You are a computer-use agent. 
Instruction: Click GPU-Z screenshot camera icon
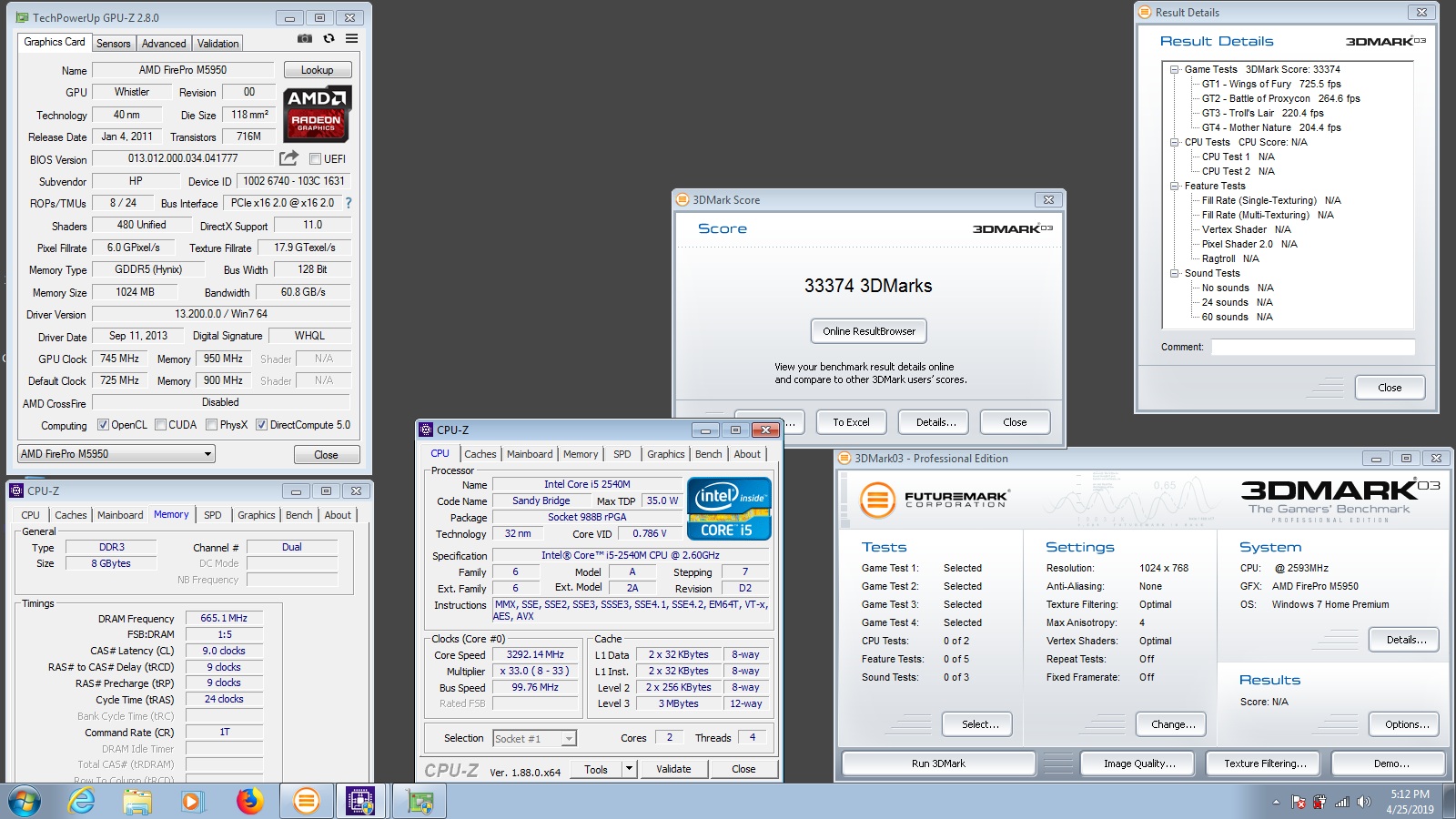(x=305, y=38)
